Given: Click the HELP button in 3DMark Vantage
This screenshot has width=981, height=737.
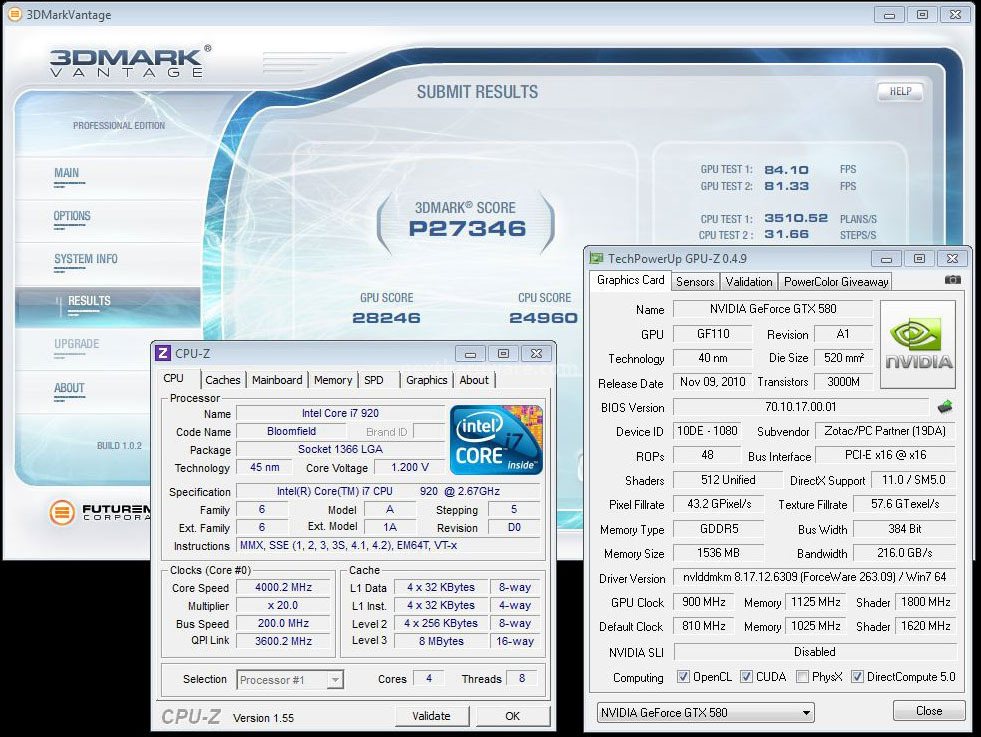Looking at the screenshot, I should pos(900,91).
